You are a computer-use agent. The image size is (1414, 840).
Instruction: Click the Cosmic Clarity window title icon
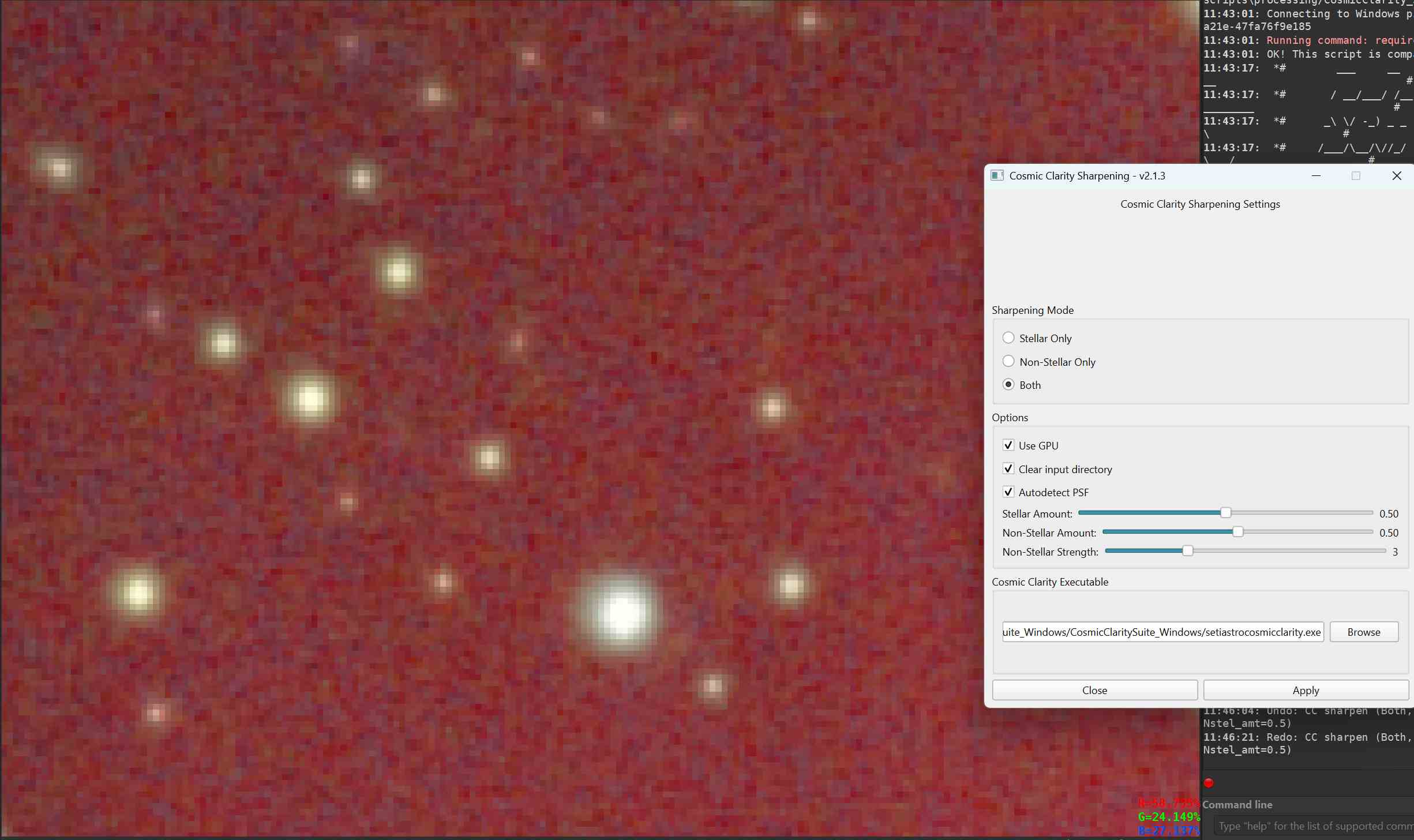coord(997,175)
